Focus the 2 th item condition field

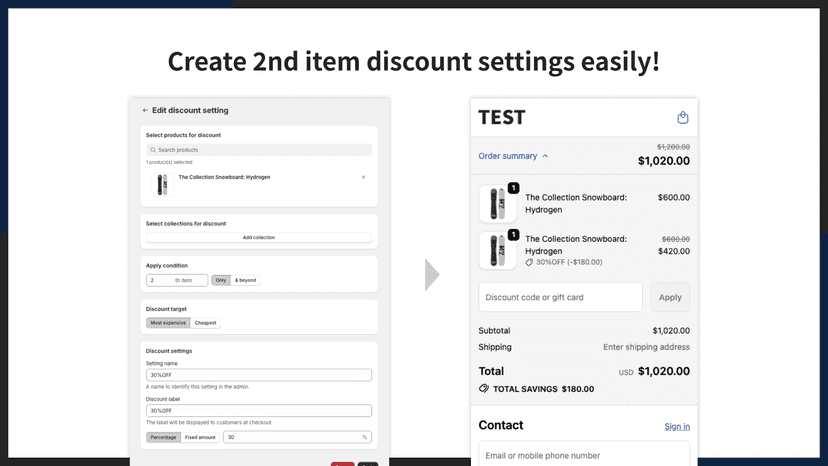pos(177,280)
